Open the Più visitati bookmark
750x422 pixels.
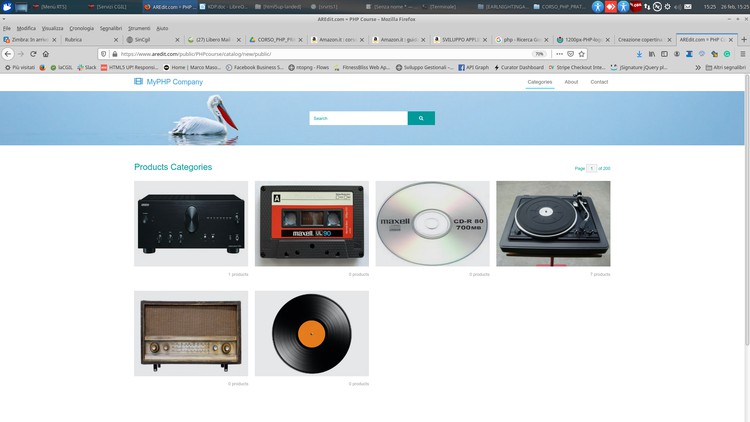[x=20, y=67]
